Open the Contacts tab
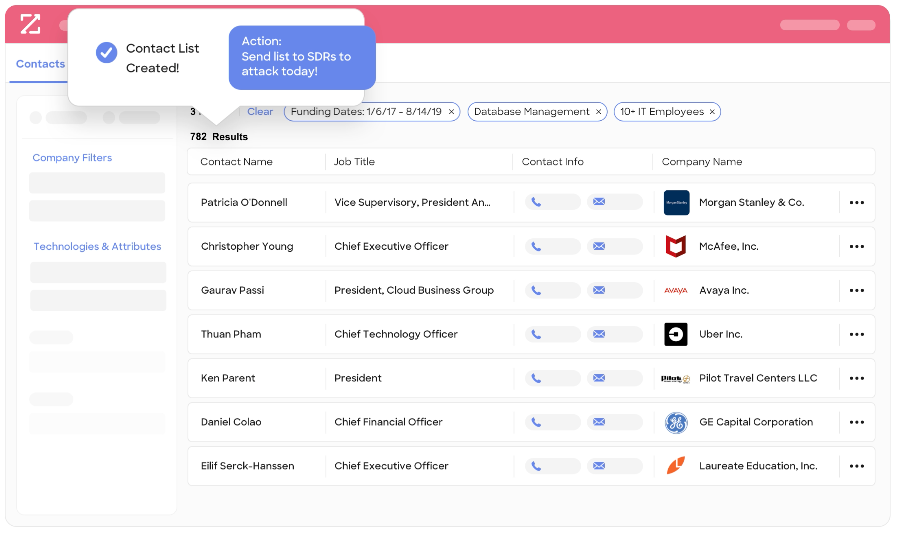This screenshot has height=534, width=901. [40, 64]
